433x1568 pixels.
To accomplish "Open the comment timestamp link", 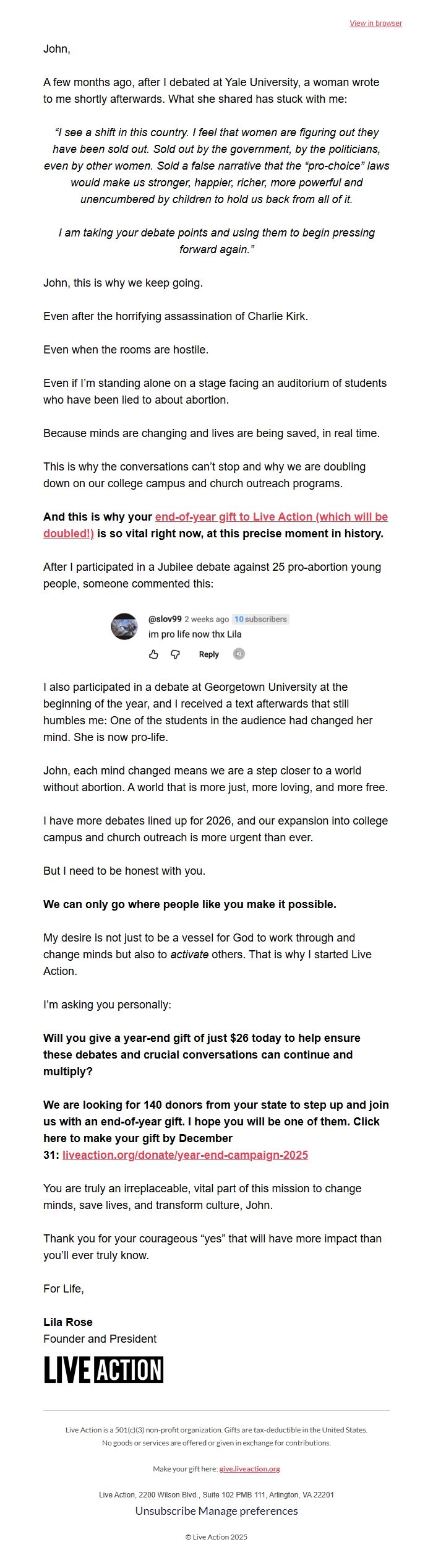I will pyautogui.click(x=207, y=618).
